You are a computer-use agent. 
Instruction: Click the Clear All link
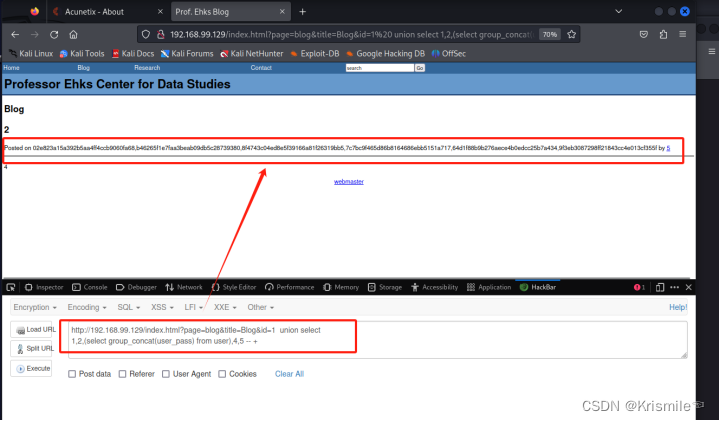[289, 374]
